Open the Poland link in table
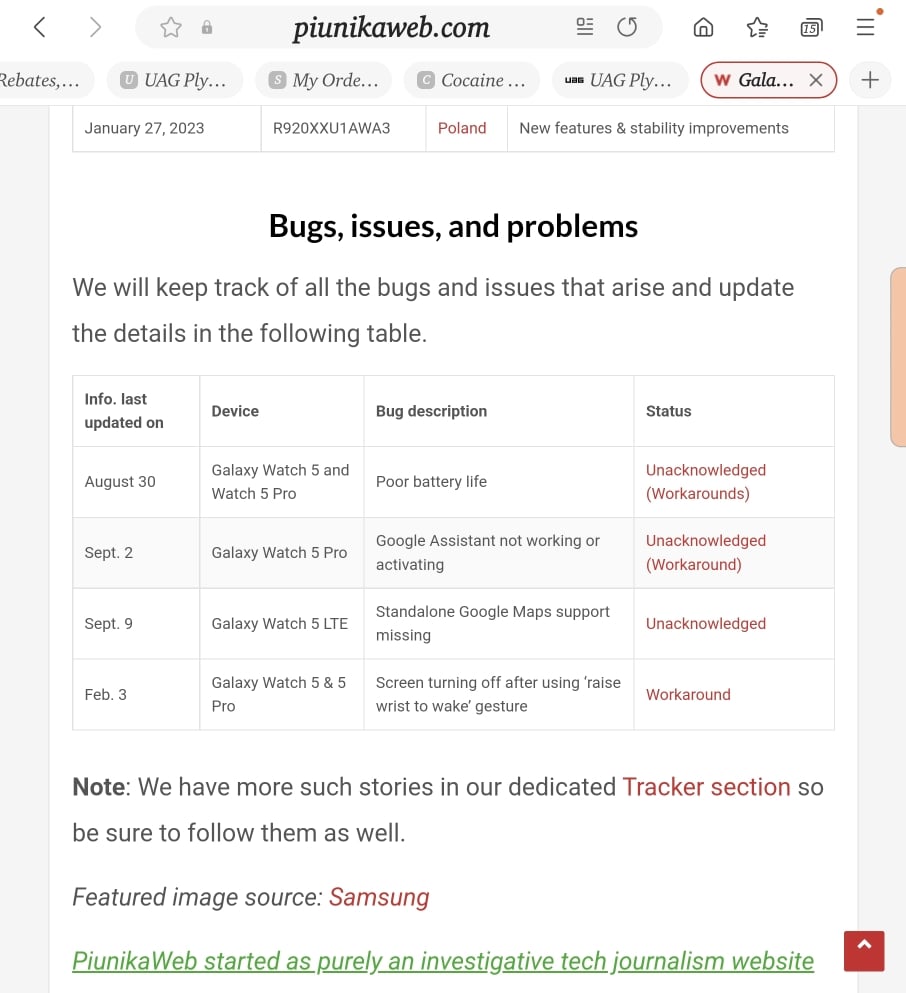 click(462, 128)
